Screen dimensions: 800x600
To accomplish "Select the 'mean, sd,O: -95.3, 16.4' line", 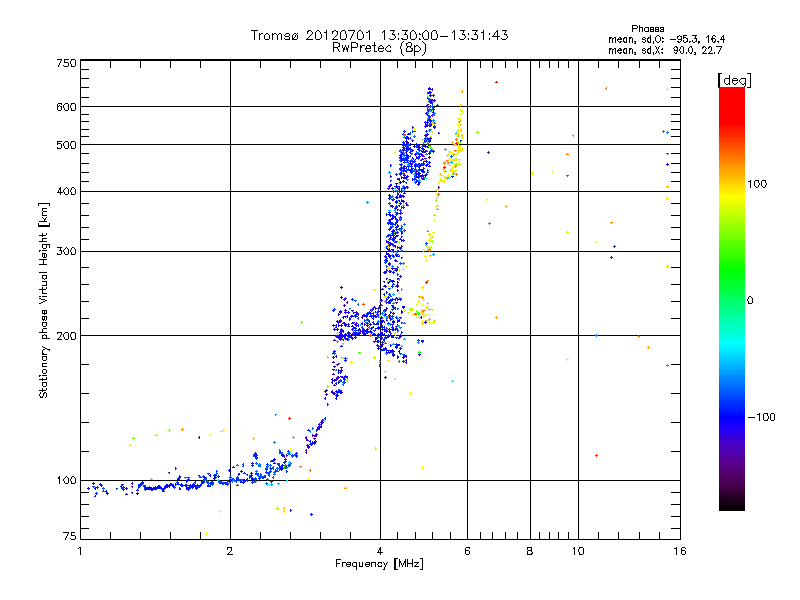I will tap(666, 39).
